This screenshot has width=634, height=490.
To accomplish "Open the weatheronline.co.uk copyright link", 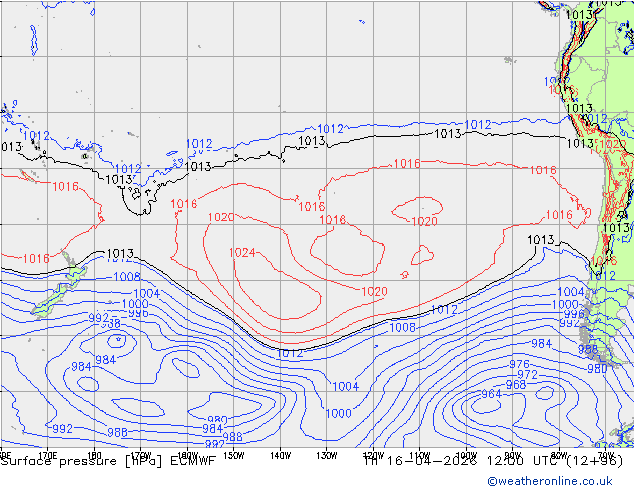I will point(550,481).
